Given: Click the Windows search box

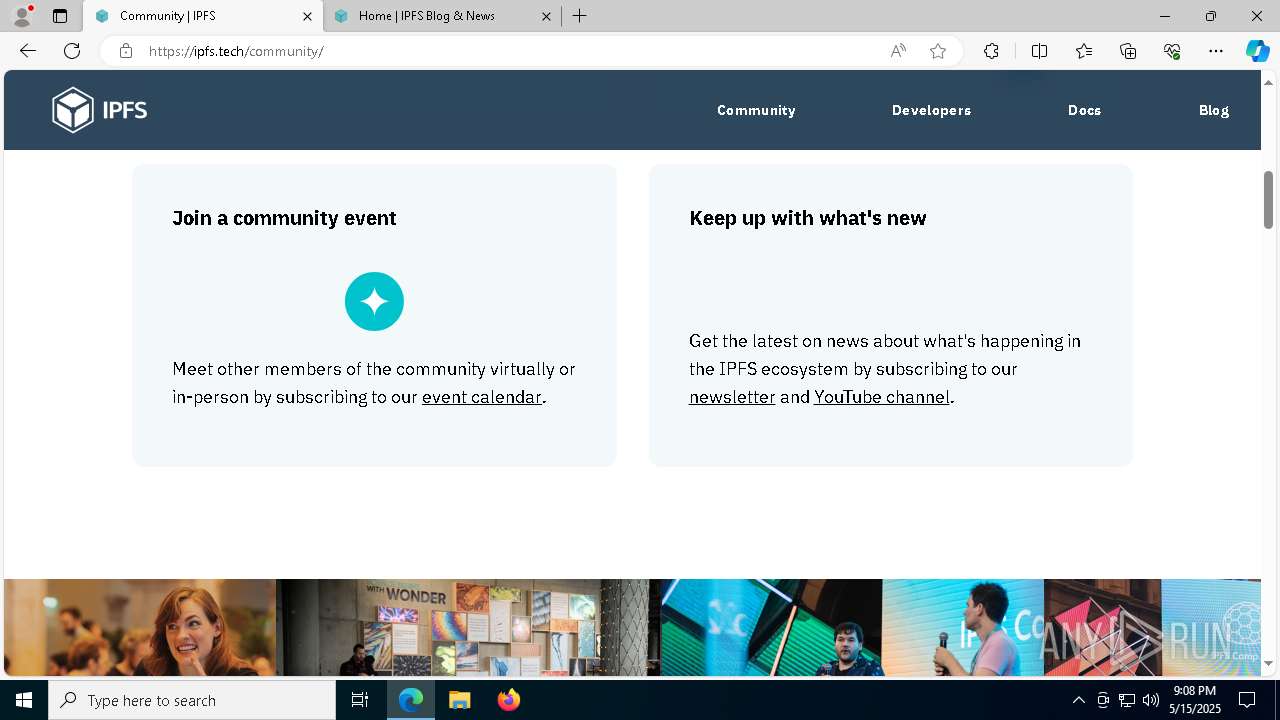Looking at the screenshot, I should click(192, 700).
